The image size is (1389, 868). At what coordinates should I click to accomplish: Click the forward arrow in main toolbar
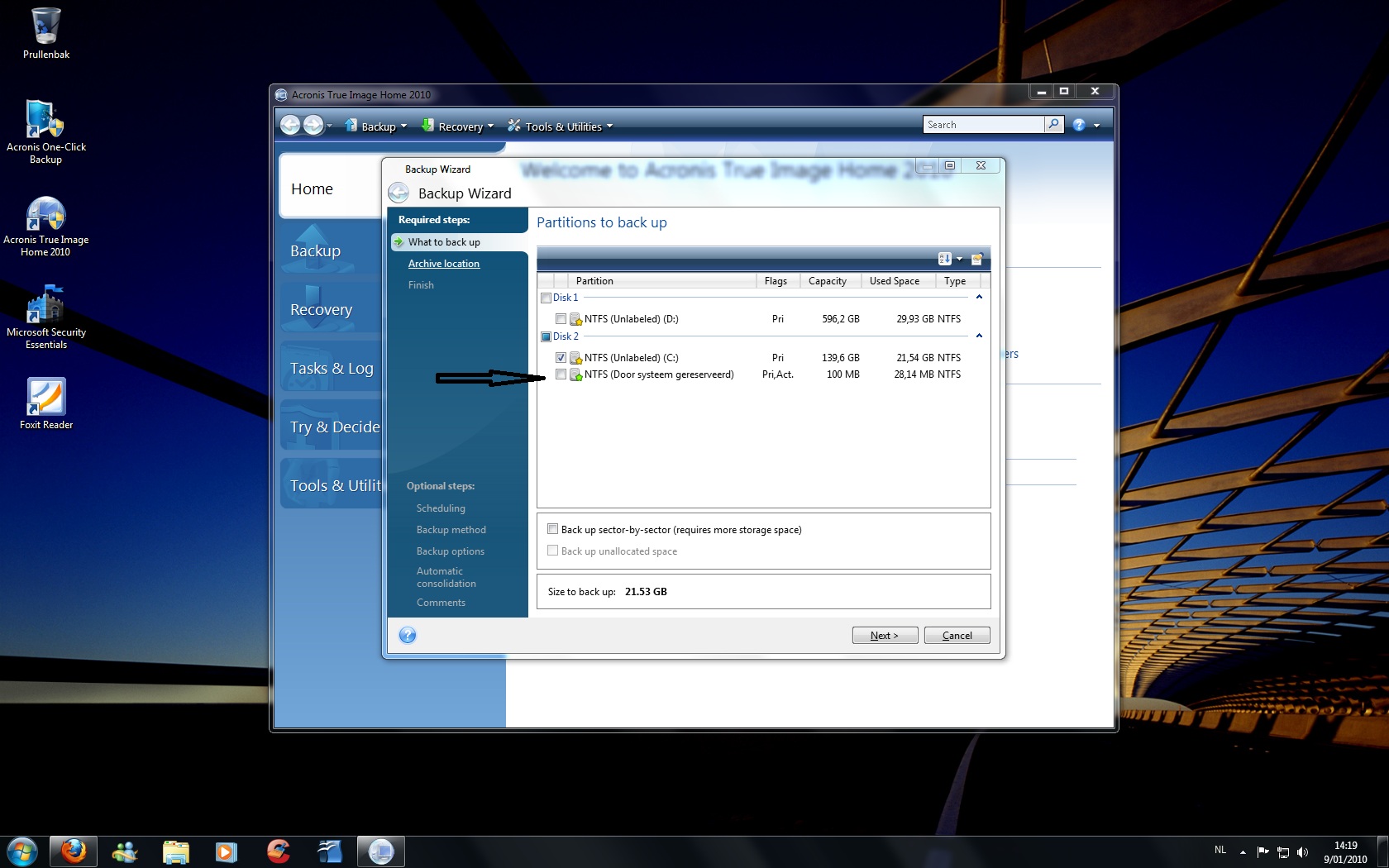coord(313,125)
